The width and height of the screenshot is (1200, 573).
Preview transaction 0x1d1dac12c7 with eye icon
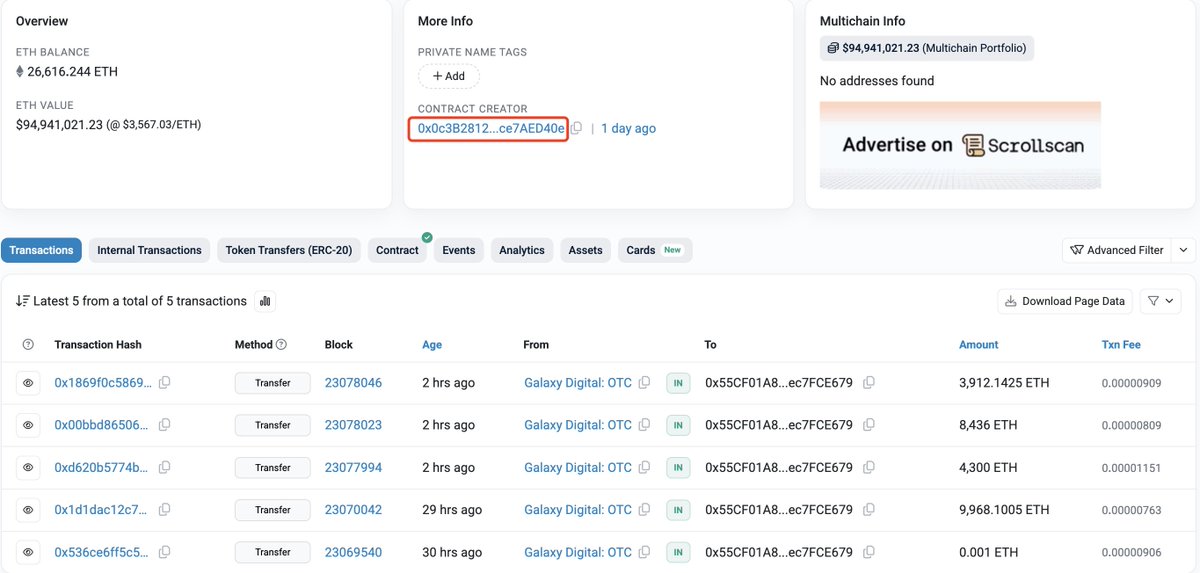[28, 510]
